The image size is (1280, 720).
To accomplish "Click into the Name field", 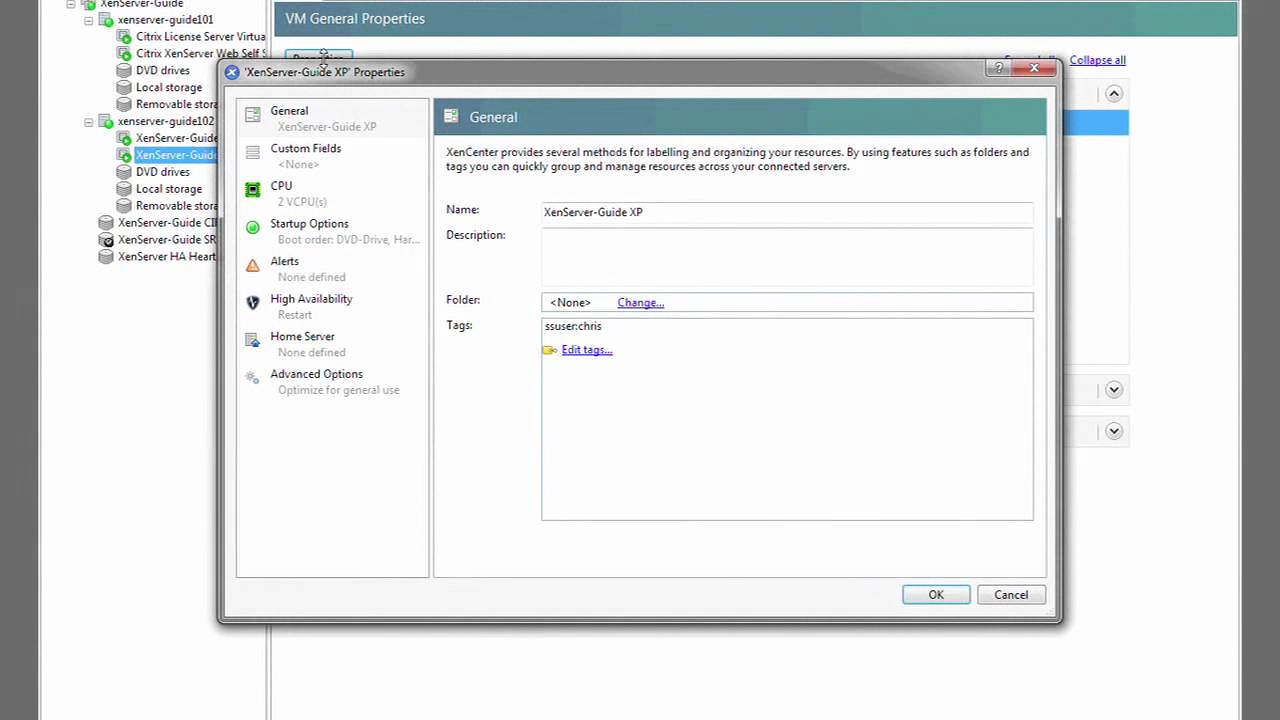I will point(787,212).
